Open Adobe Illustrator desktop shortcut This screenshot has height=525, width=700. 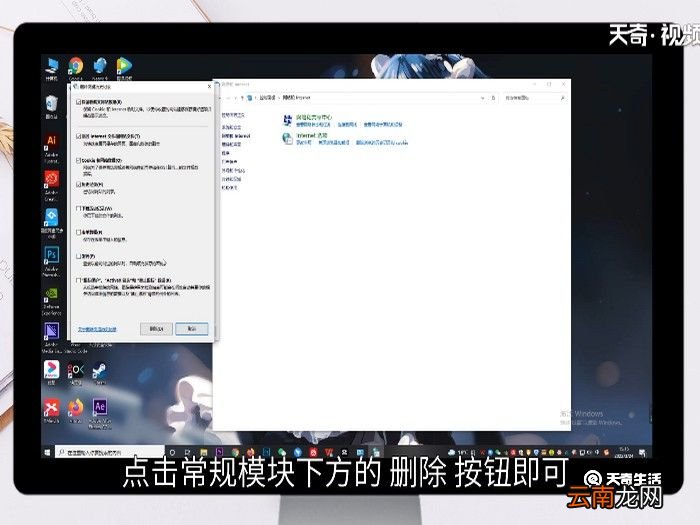[52, 148]
